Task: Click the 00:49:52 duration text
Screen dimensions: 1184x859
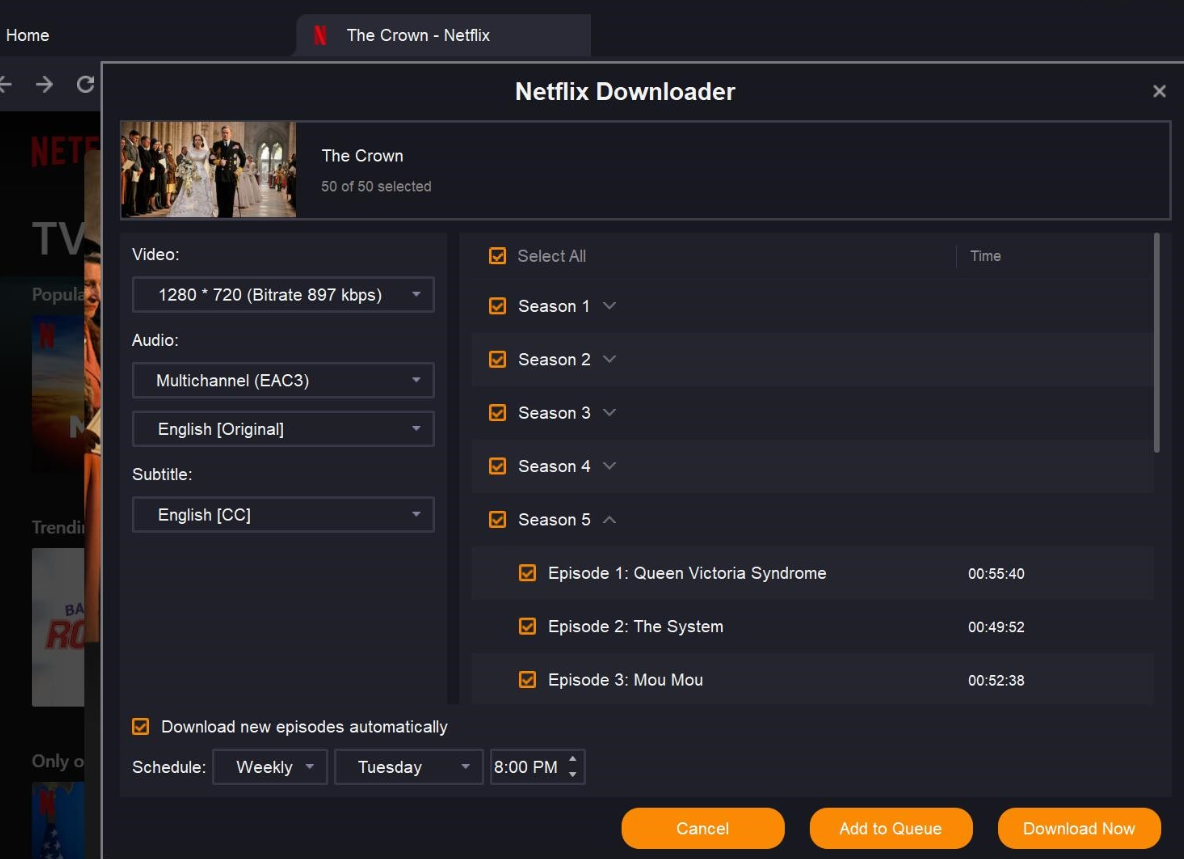Action: [x=996, y=627]
